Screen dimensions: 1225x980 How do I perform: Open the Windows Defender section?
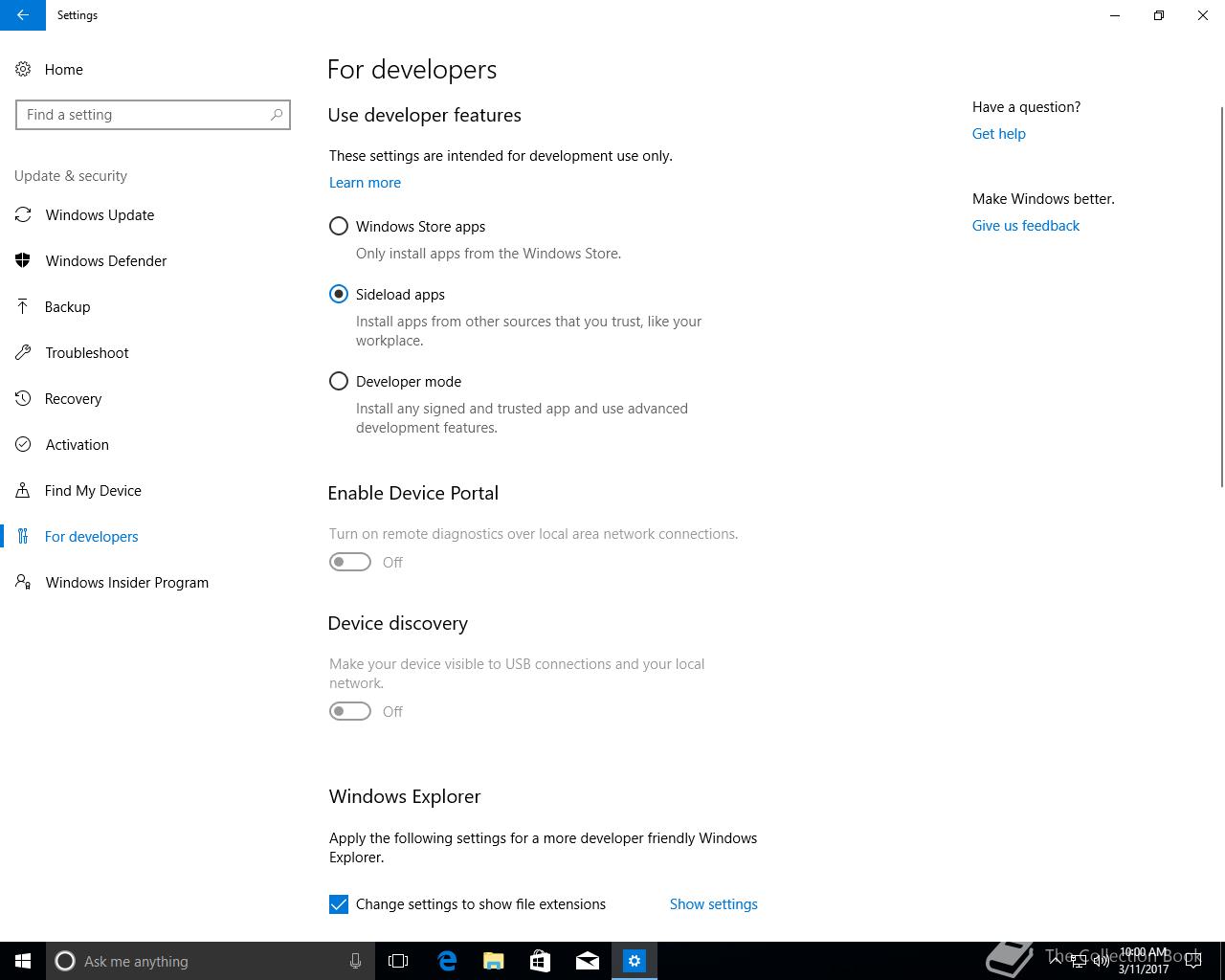(153, 260)
